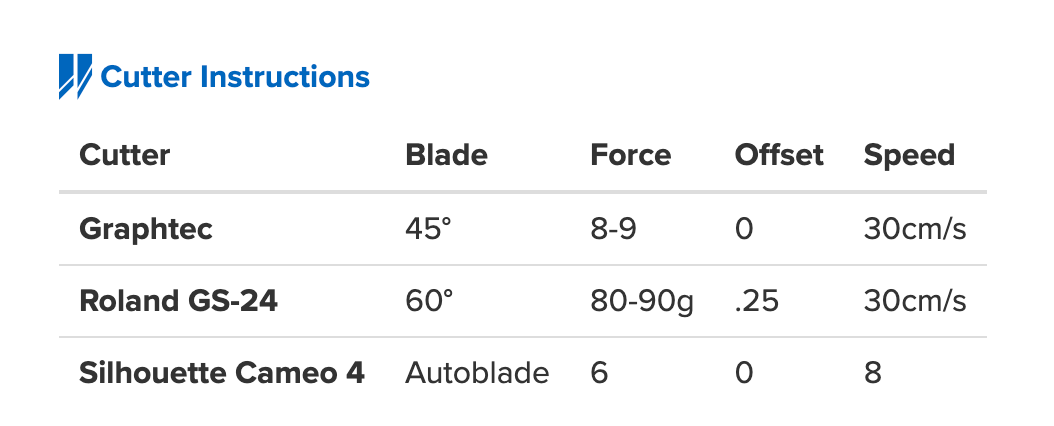Viewport: 1054px width, 426px height.
Task: Click the 45° blade value
Action: tap(429, 229)
